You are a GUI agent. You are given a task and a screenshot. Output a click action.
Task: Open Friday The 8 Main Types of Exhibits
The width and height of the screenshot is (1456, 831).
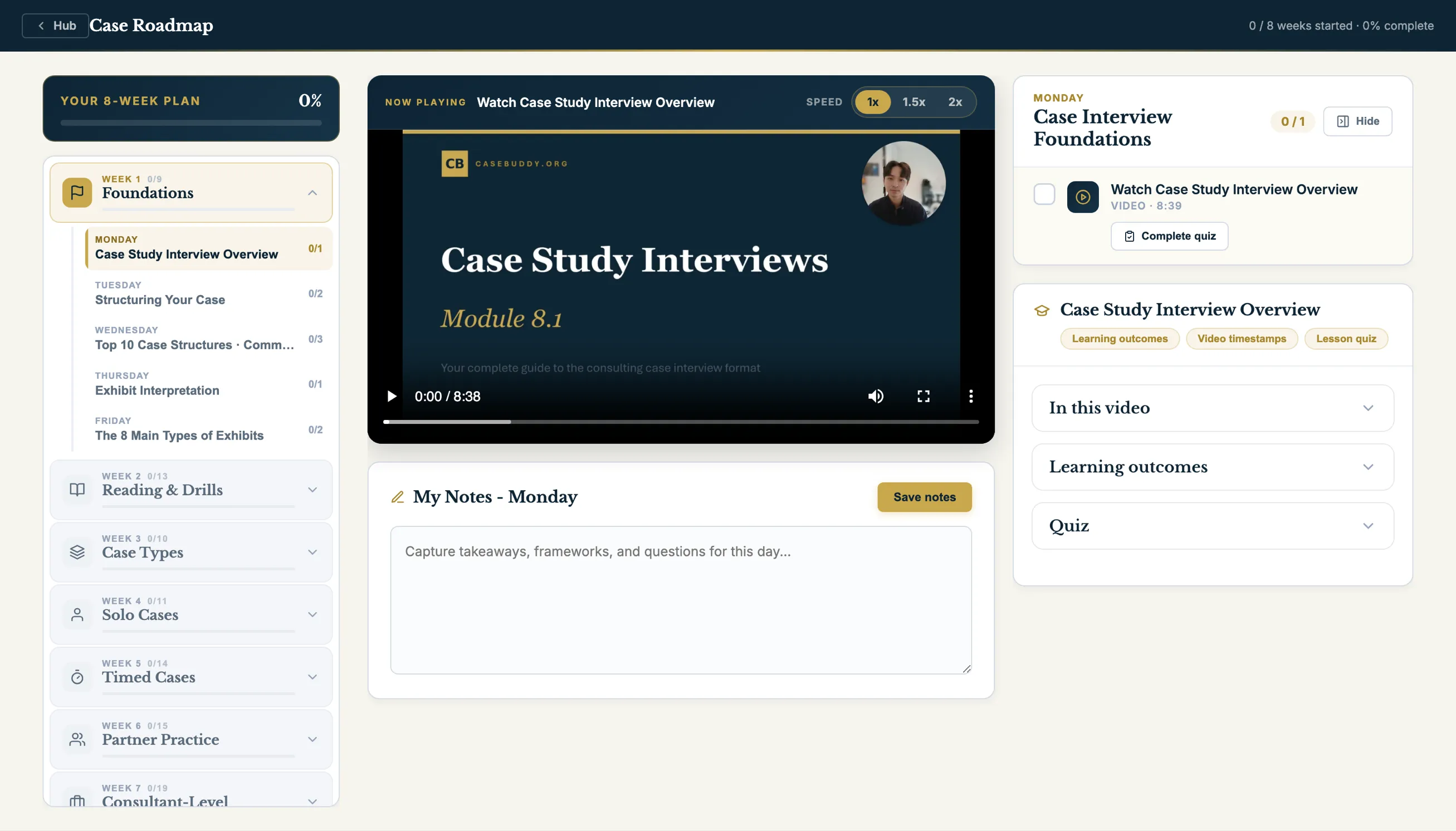pyautogui.click(x=209, y=429)
